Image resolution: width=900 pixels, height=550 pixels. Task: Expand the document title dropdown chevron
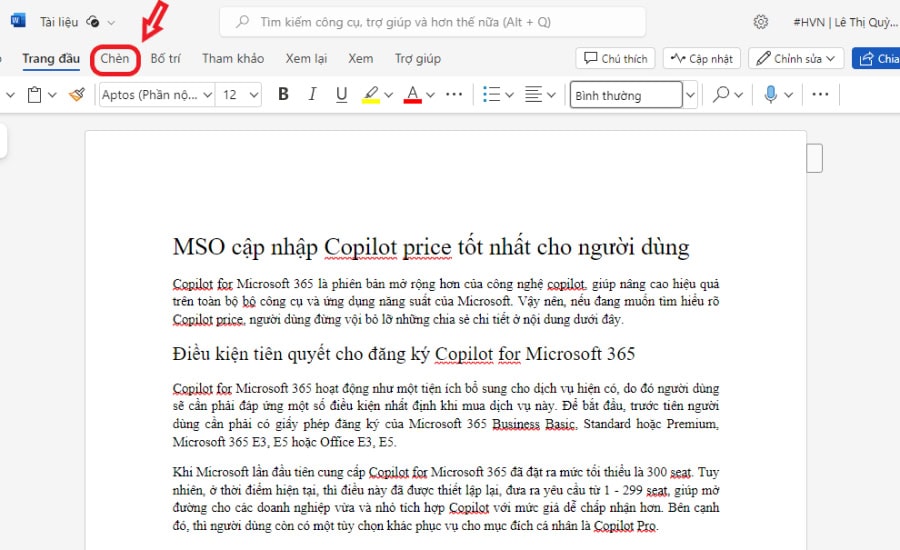[x=111, y=22]
